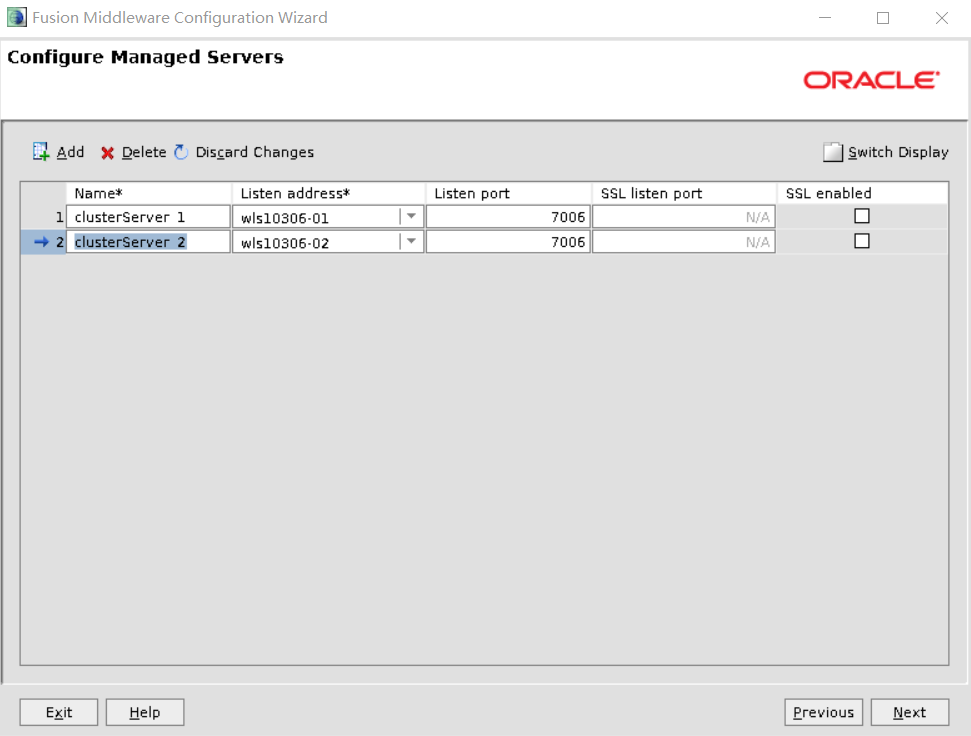Viewport: 971px width, 736px height.
Task: Enable SSL for clusterServer 1
Action: click(x=862, y=215)
